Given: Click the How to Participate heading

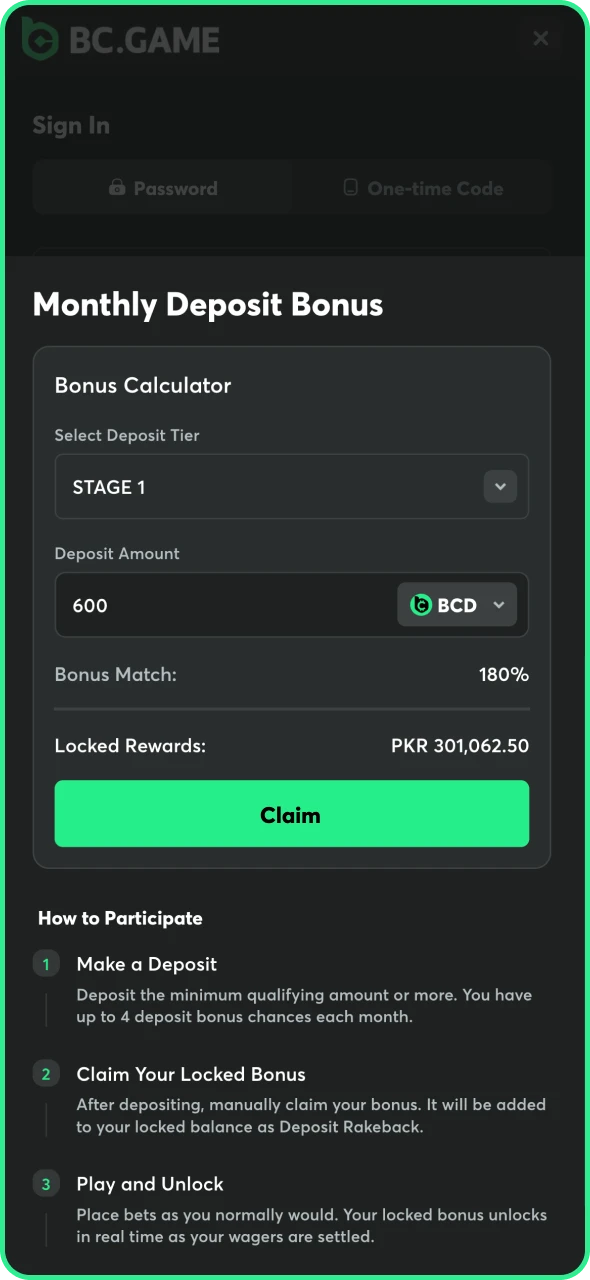Looking at the screenshot, I should tap(120, 918).
